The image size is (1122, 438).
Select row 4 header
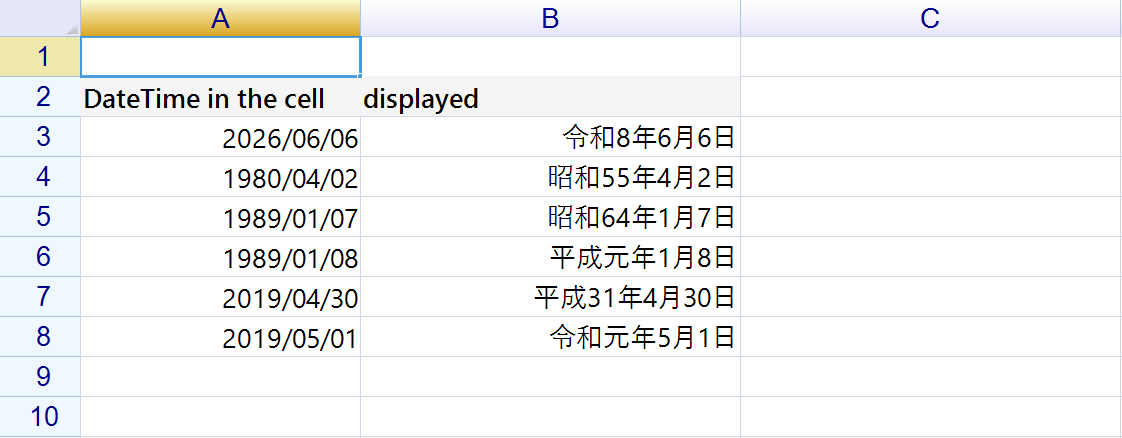pyautogui.click(x=40, y=177)
